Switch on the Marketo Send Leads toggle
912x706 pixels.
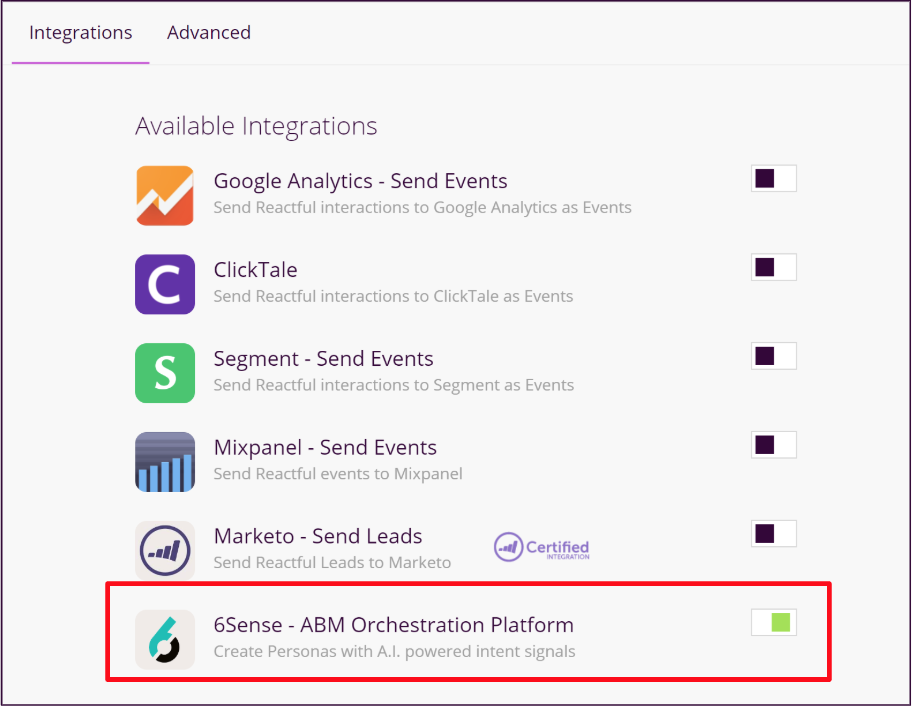(774, 533)
